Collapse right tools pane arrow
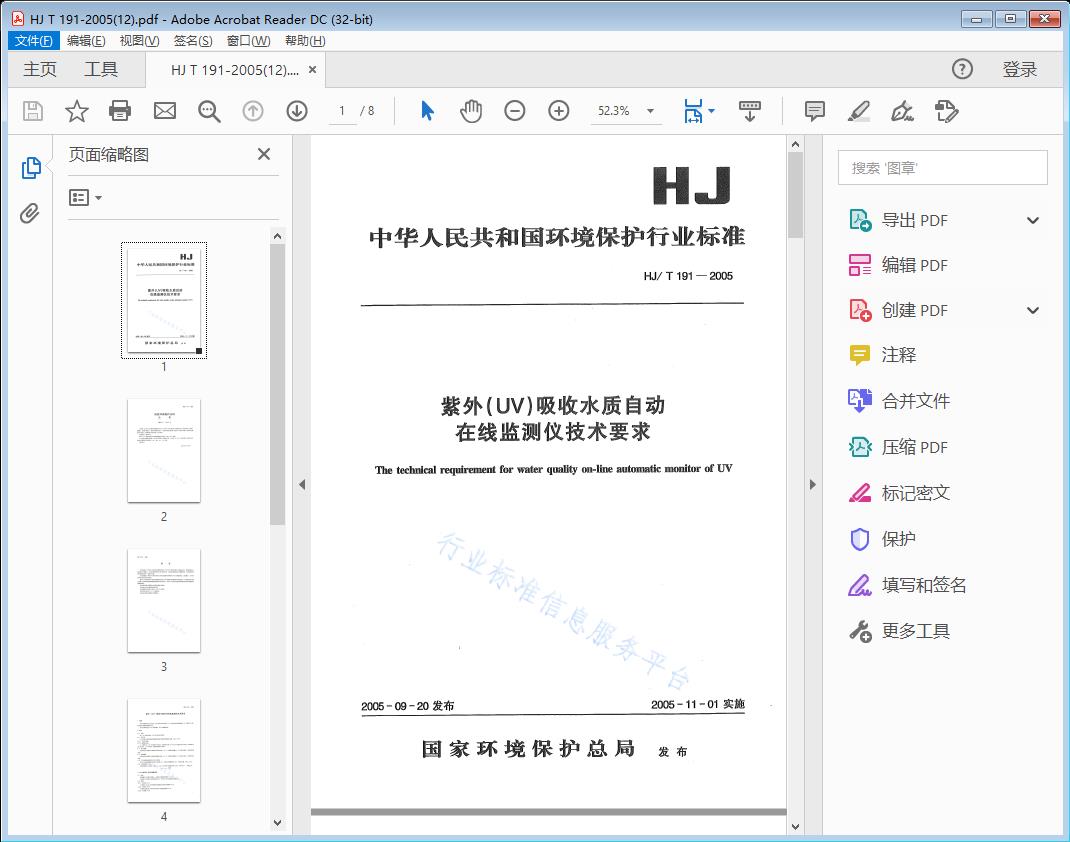The height and width of the screenshot is (842, 1070). [x=812, y=485]
